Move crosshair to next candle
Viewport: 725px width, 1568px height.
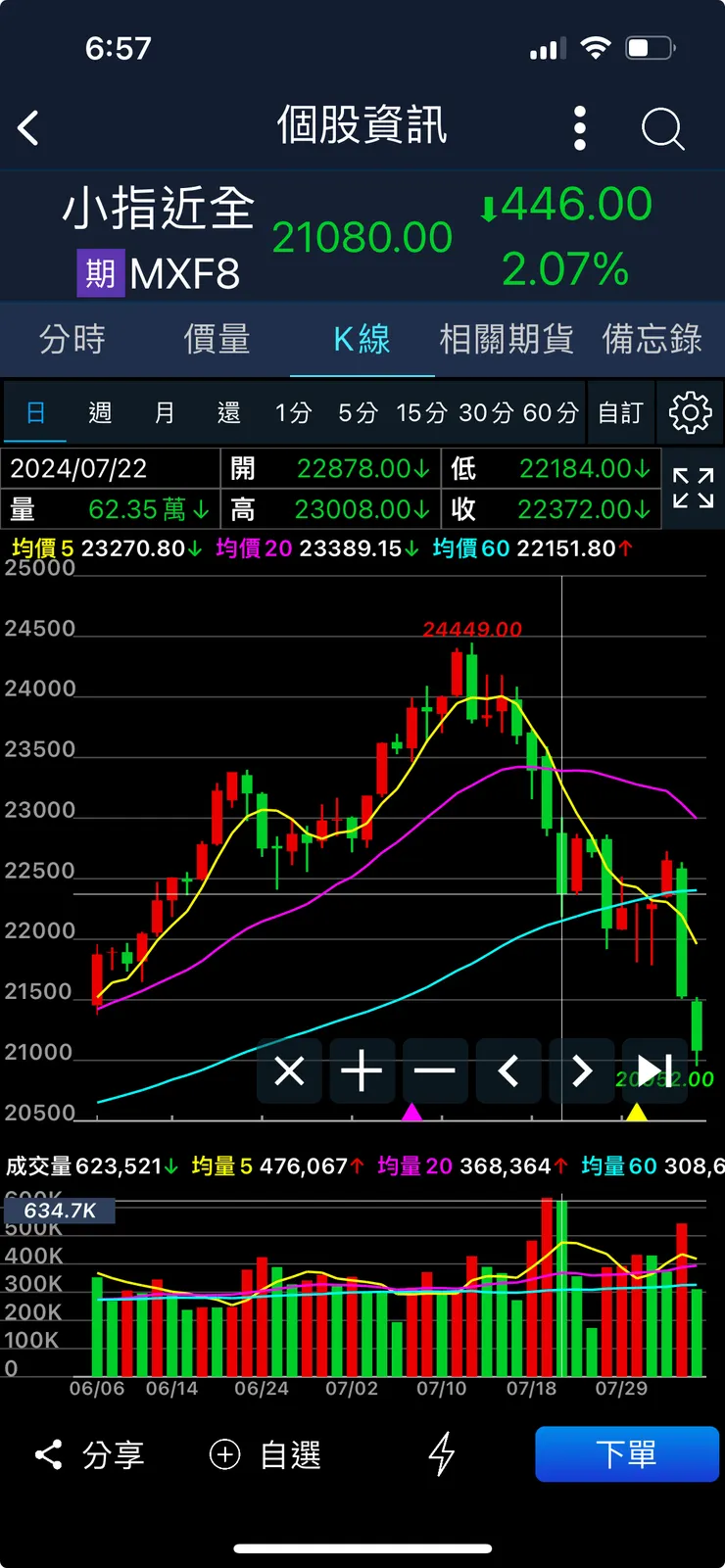[581, 1070]
